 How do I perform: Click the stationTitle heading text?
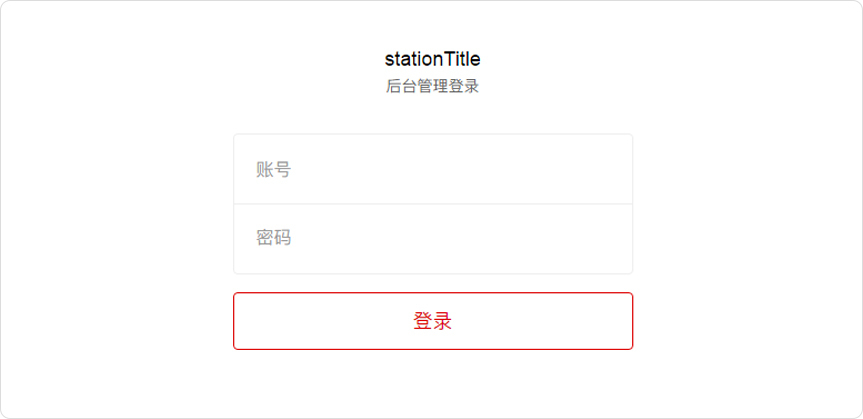click(x=432, y=59)
